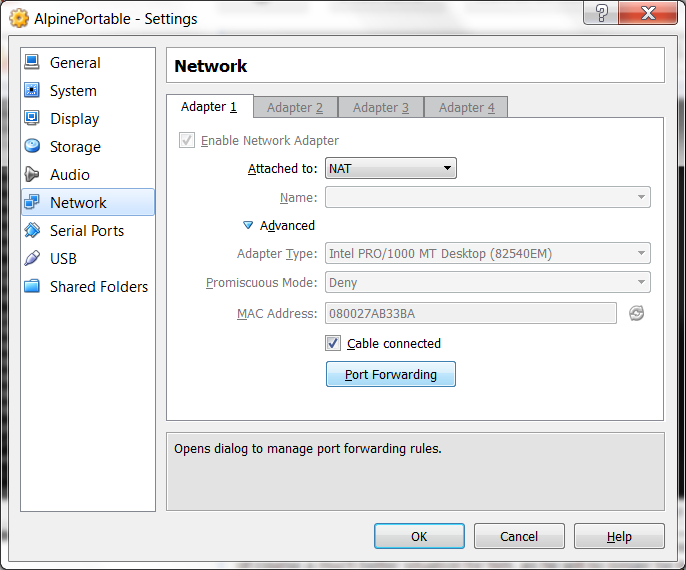
Task: Open the Promiscuous Mode dropdown
Action: click(488, 282)
